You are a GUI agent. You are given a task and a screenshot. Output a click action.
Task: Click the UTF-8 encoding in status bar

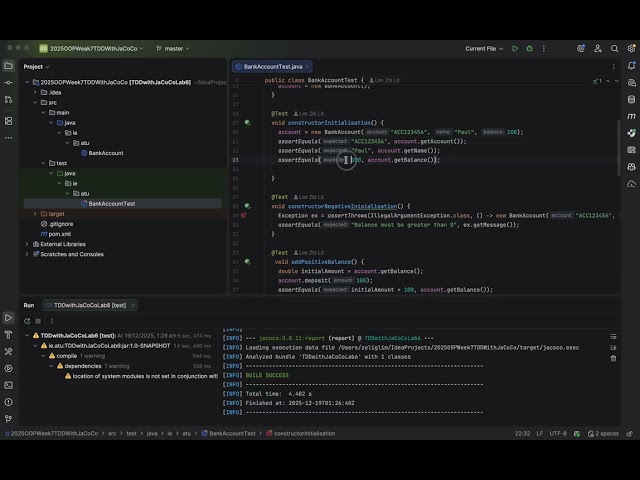(557, 433)
